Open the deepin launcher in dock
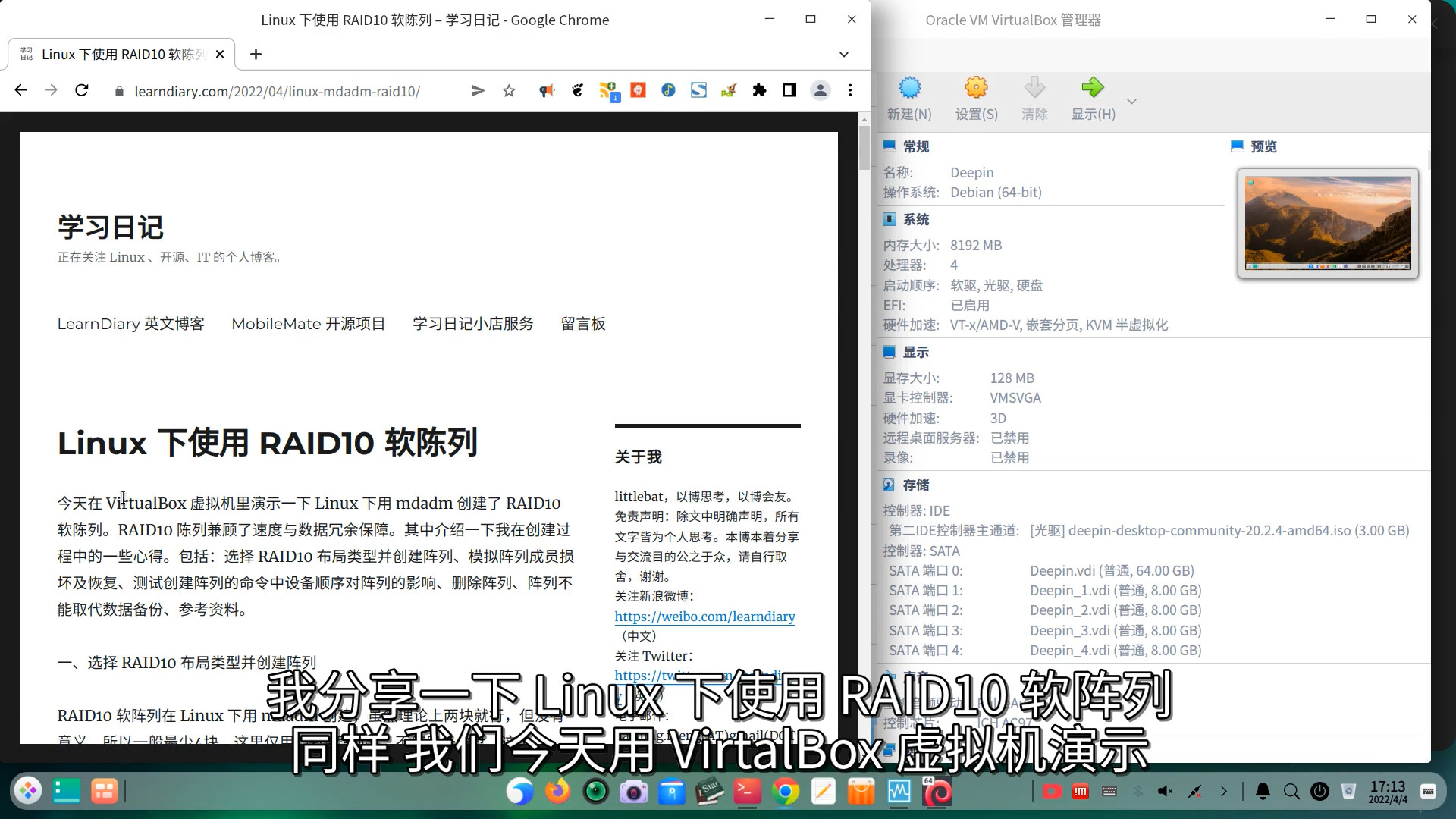 point(28,792)
